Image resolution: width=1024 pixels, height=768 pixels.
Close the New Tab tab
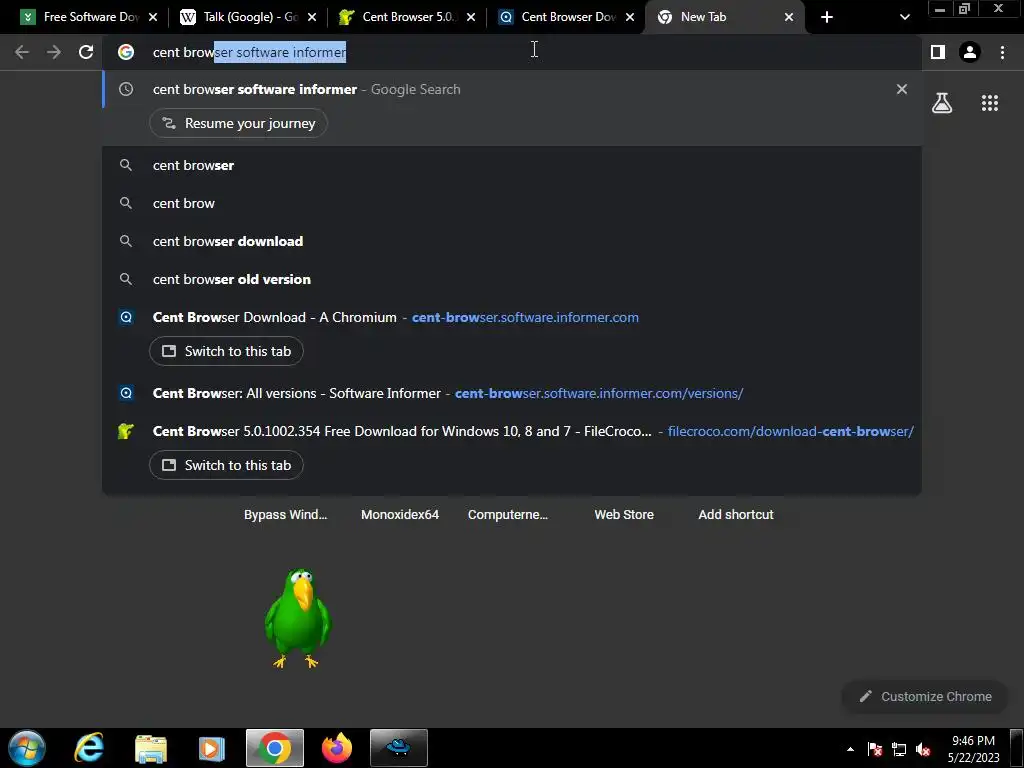(789, 17)
